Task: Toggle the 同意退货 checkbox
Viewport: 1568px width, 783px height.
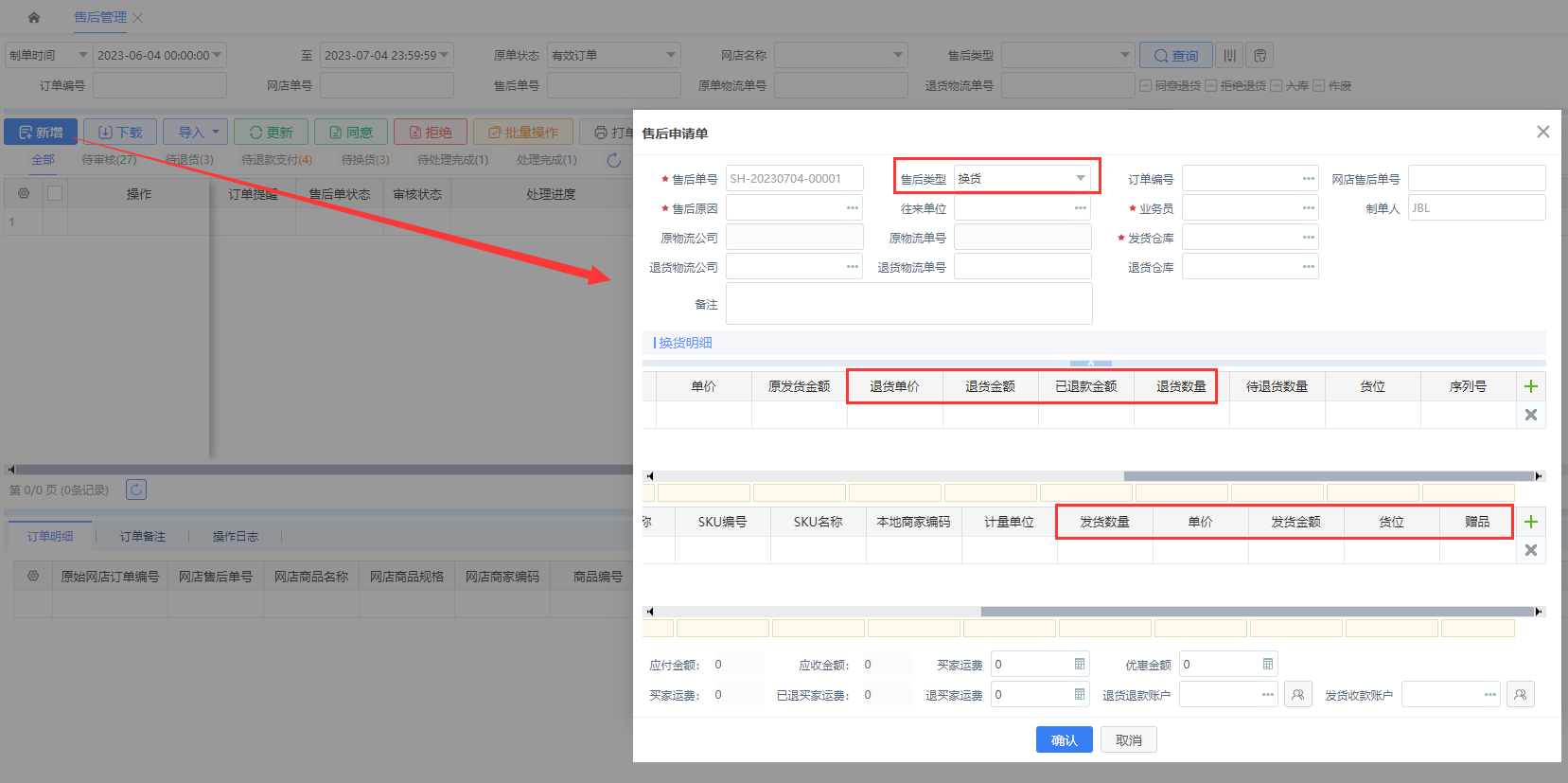Action: [1146, 86]
